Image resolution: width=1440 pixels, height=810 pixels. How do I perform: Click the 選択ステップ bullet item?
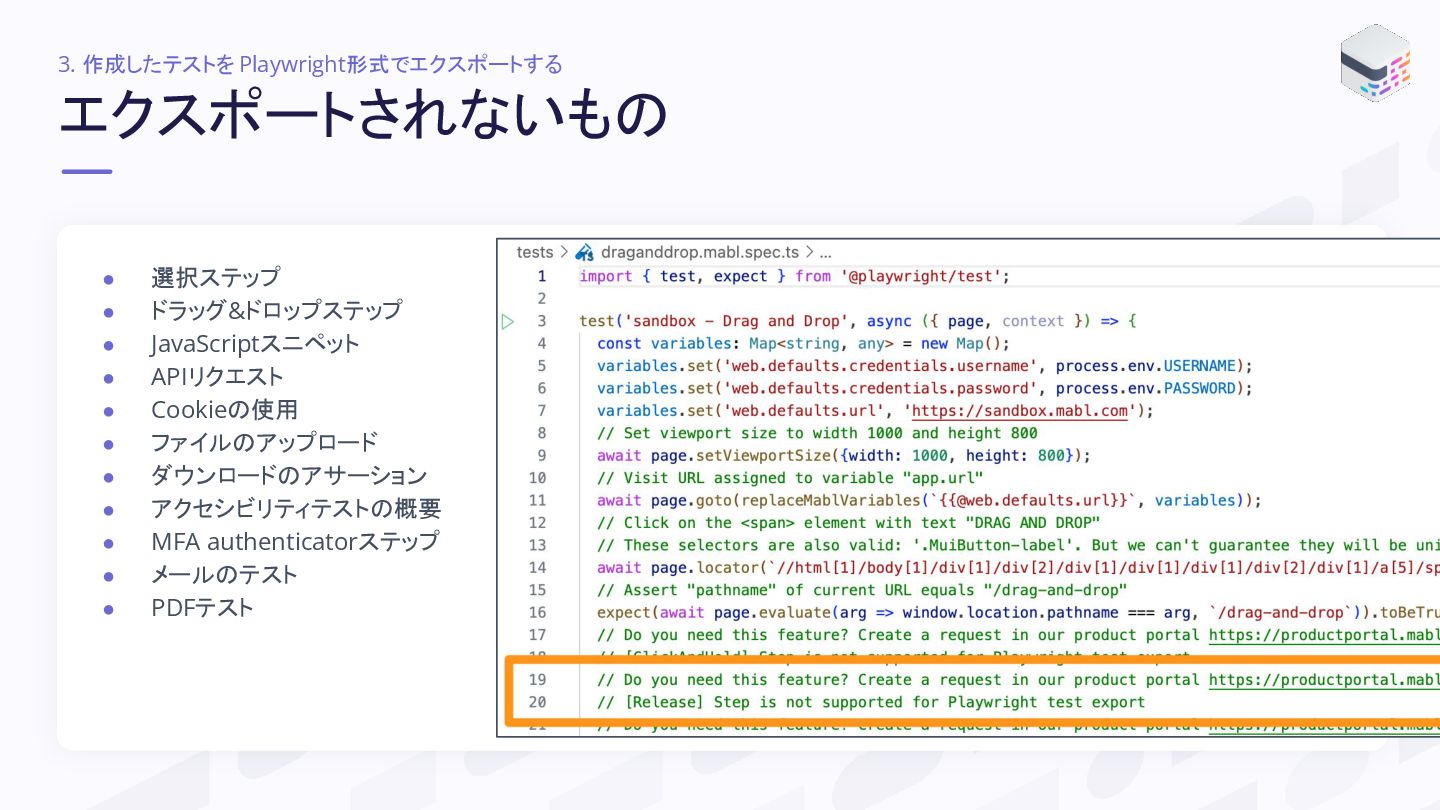pos(215,277)
